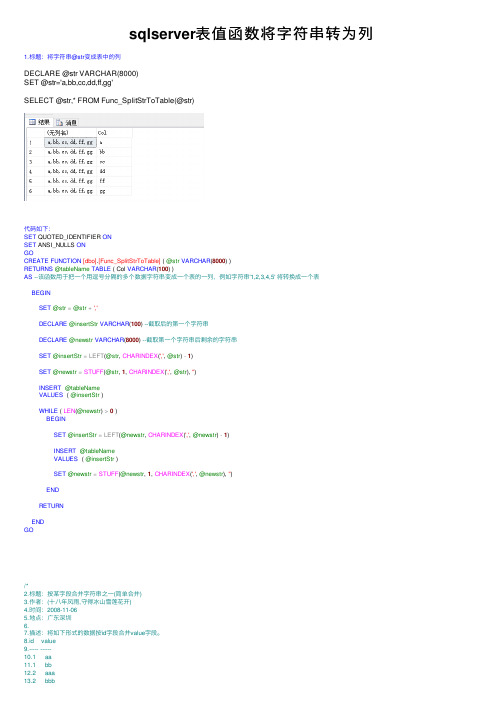The image size is (504, 713).
Task: Click the 代码如下 label
Action: (x=37, y=229)
